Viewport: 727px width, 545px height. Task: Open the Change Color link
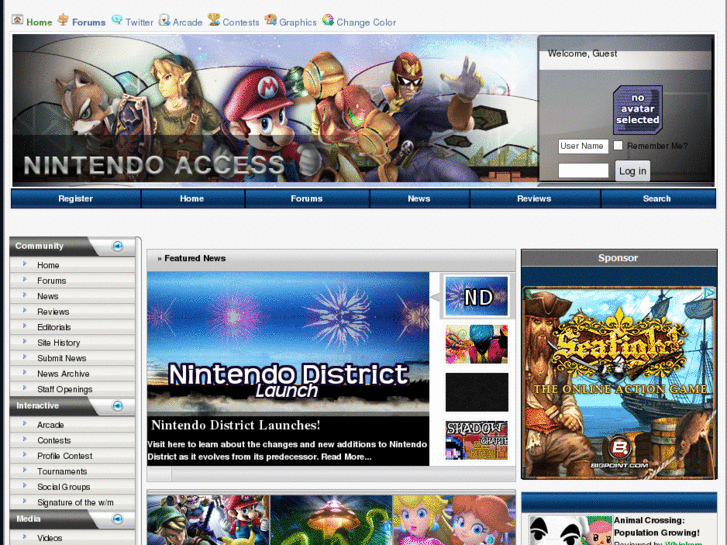(x=366, y=22)
